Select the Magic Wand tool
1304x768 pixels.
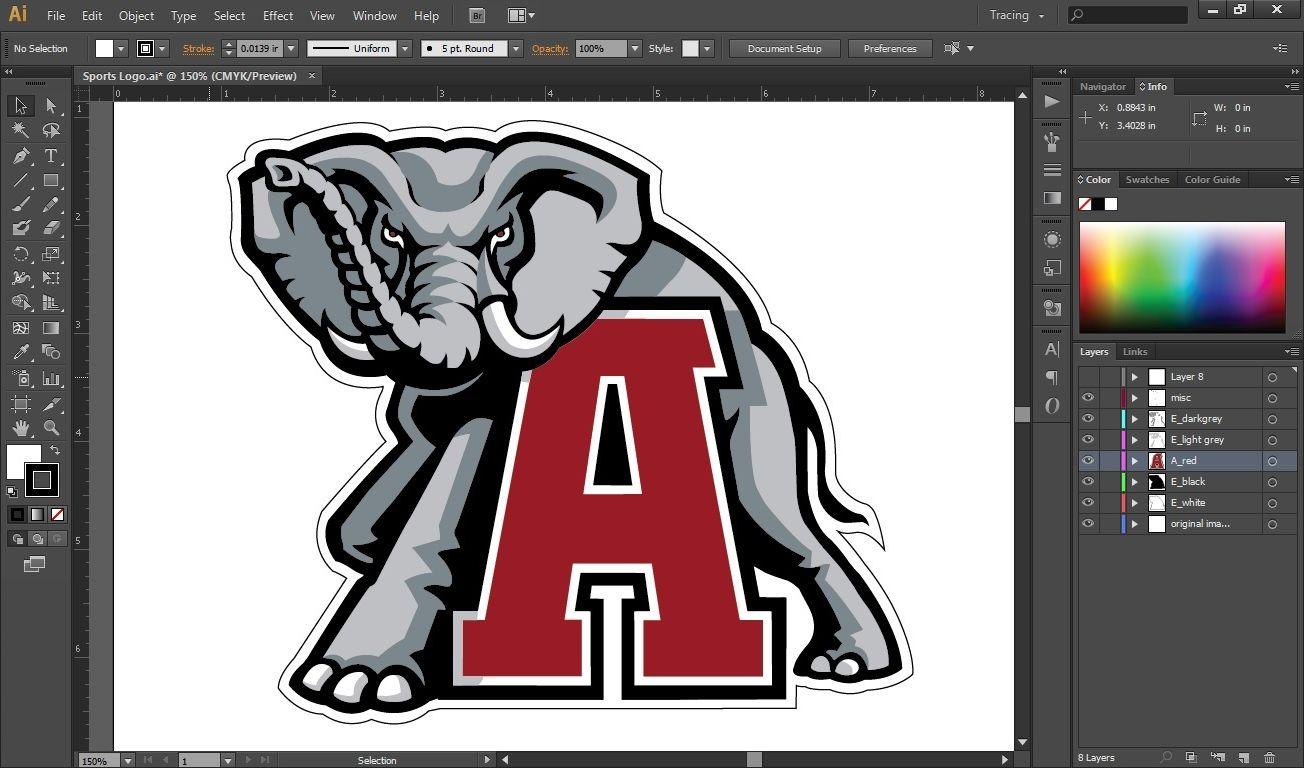[x=20, y=130]
